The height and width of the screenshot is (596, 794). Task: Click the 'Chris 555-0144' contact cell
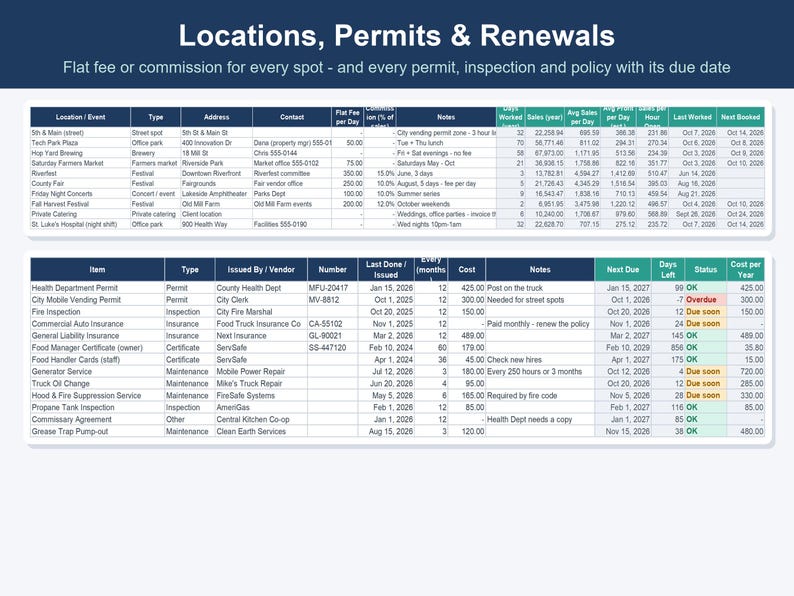click(292, 153)
